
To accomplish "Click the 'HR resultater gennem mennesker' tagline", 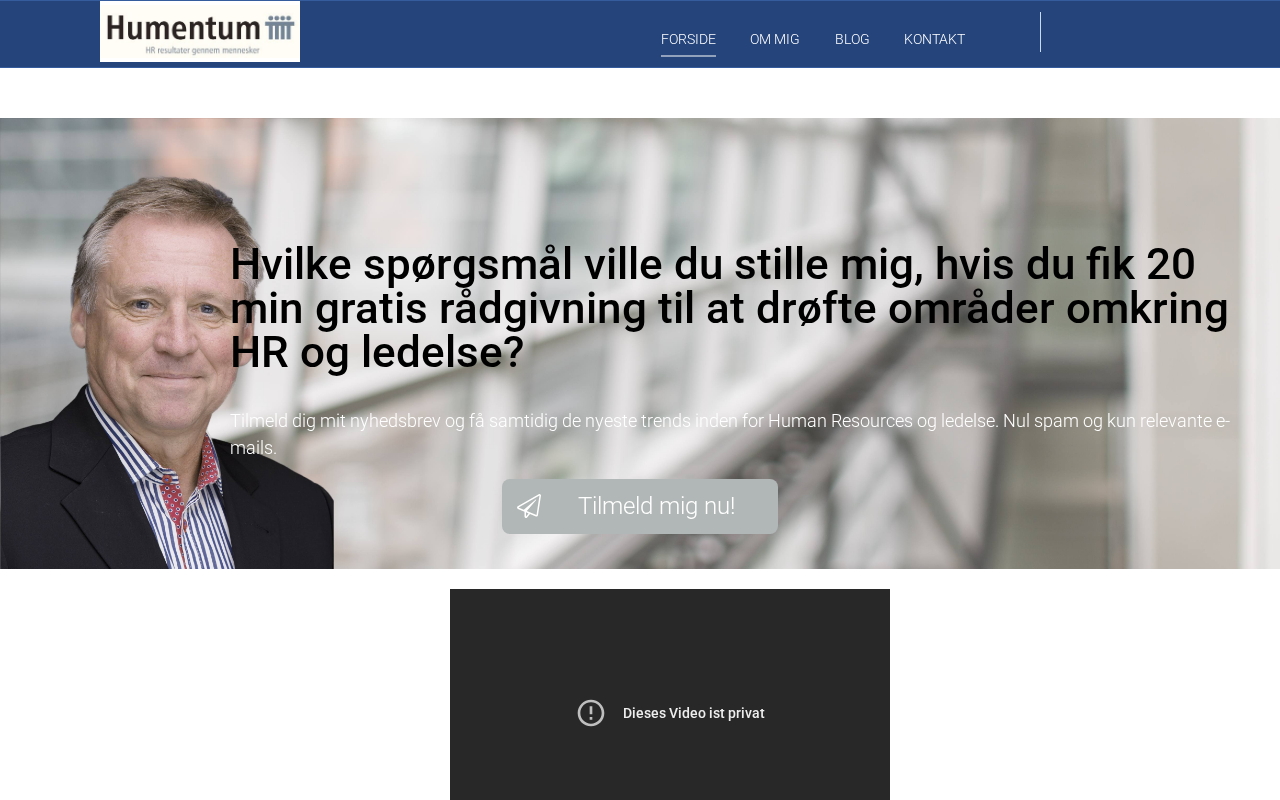I will (202, 49).
